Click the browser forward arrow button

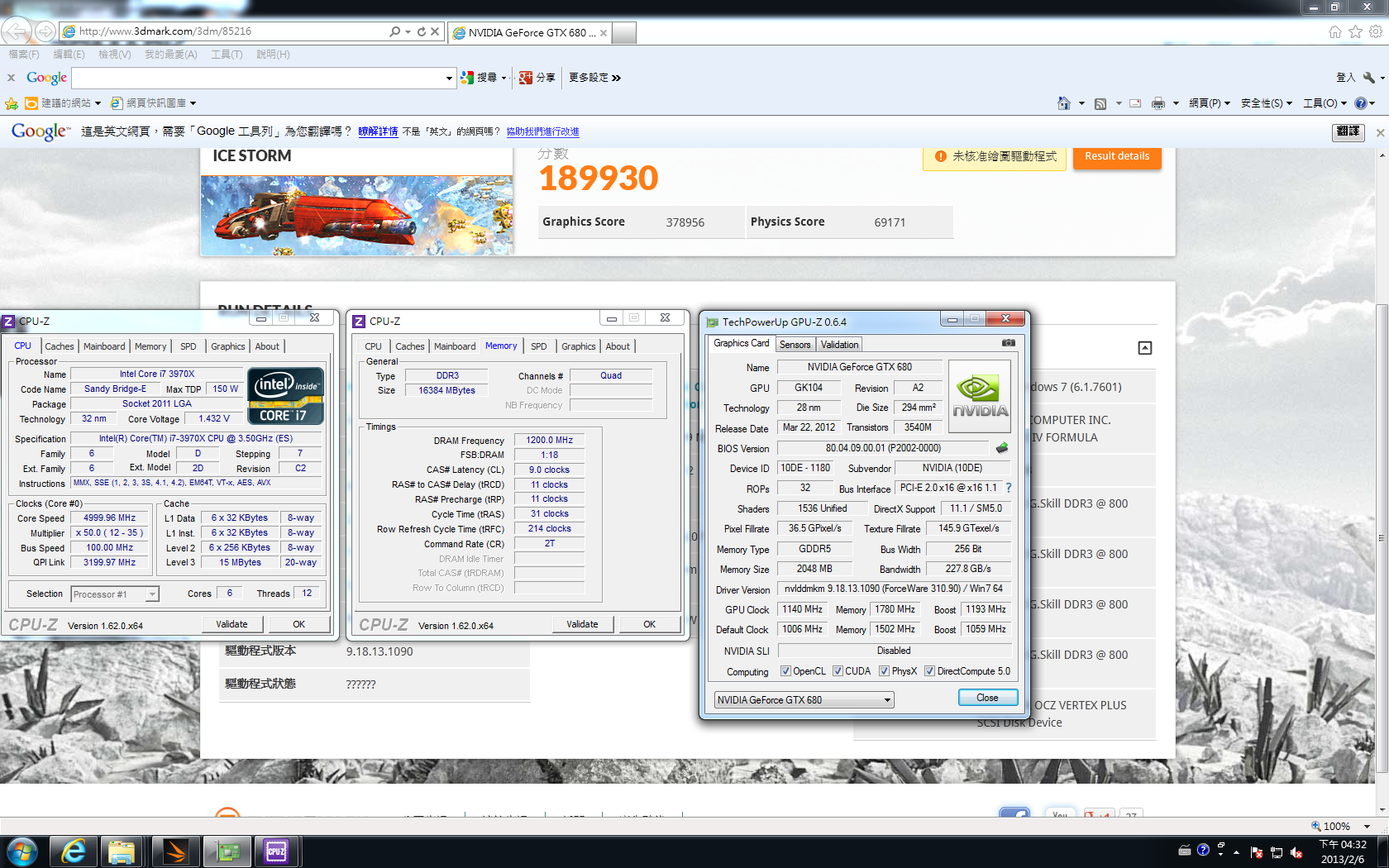[x=45, y=31]
